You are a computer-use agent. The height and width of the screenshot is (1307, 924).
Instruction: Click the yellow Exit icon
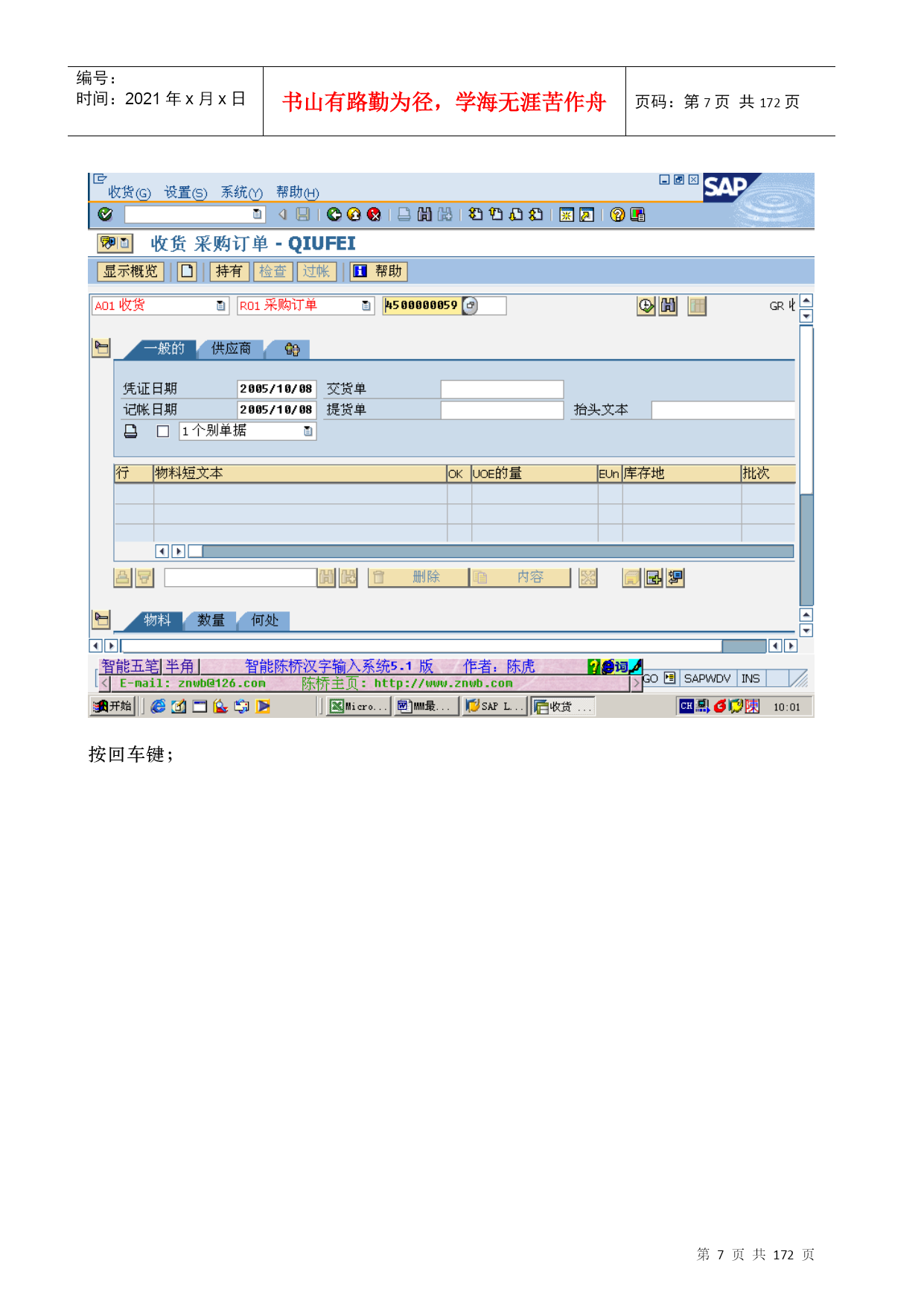(354, 214)
